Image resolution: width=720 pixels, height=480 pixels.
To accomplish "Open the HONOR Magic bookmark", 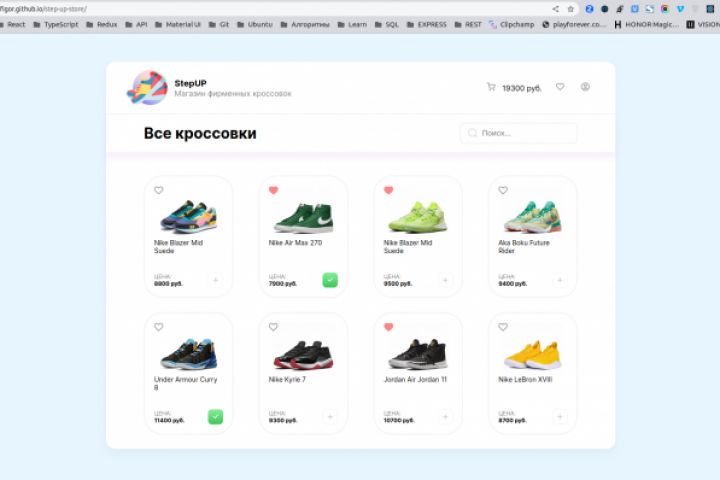I will (646, 24).
